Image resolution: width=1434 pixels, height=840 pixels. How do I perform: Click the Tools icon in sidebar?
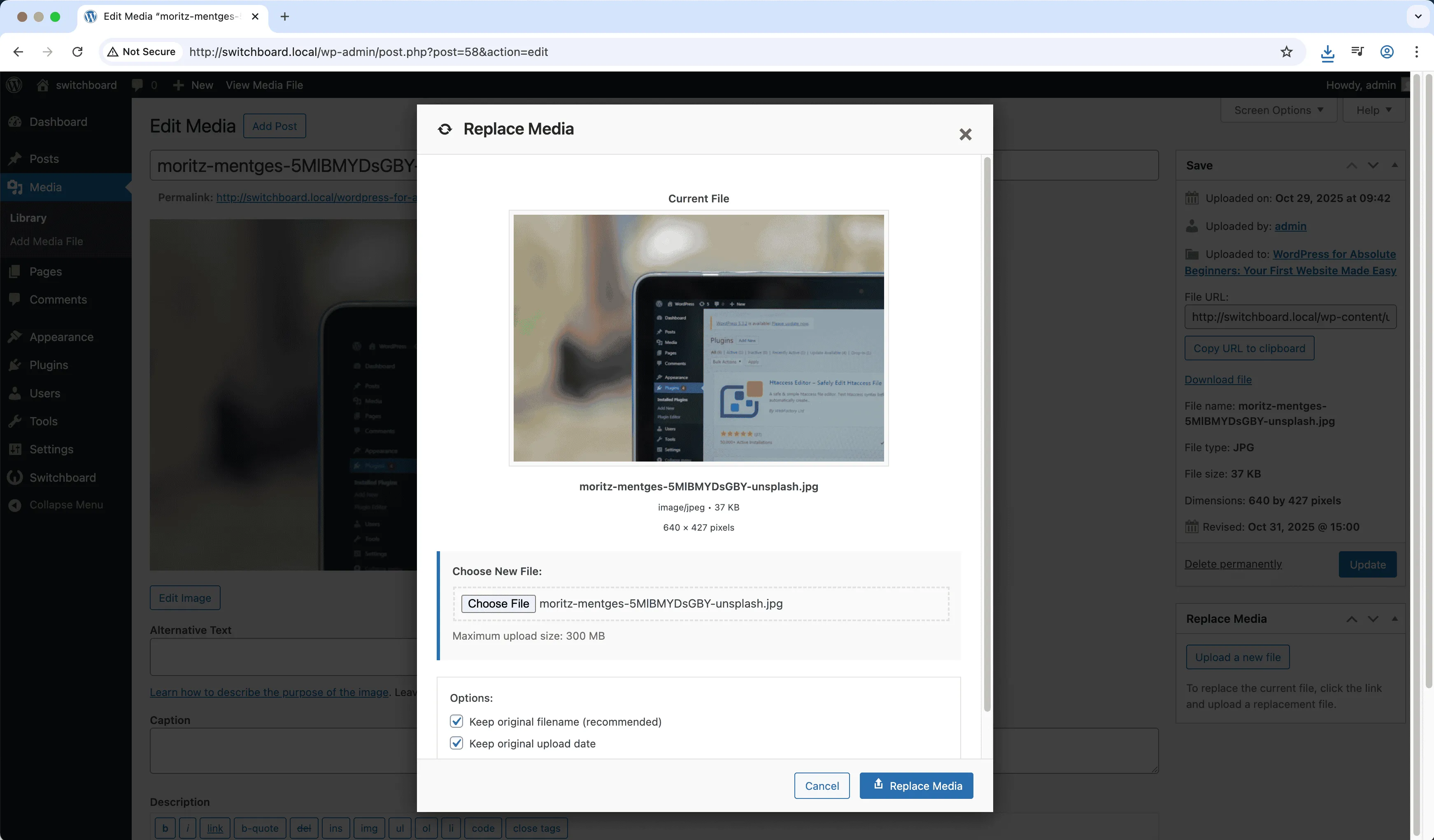pos(15,421)
